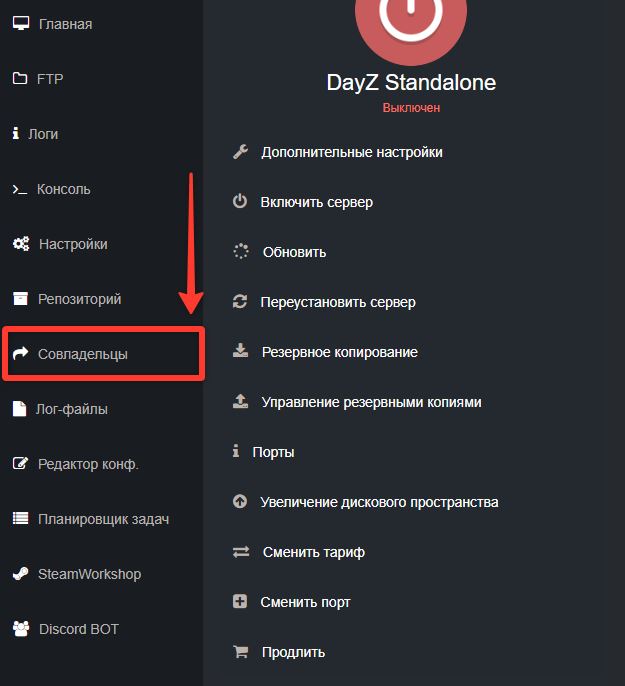Click the Сменить тариф option
This screenshot has height=686, width=625.
pos(313,552)
